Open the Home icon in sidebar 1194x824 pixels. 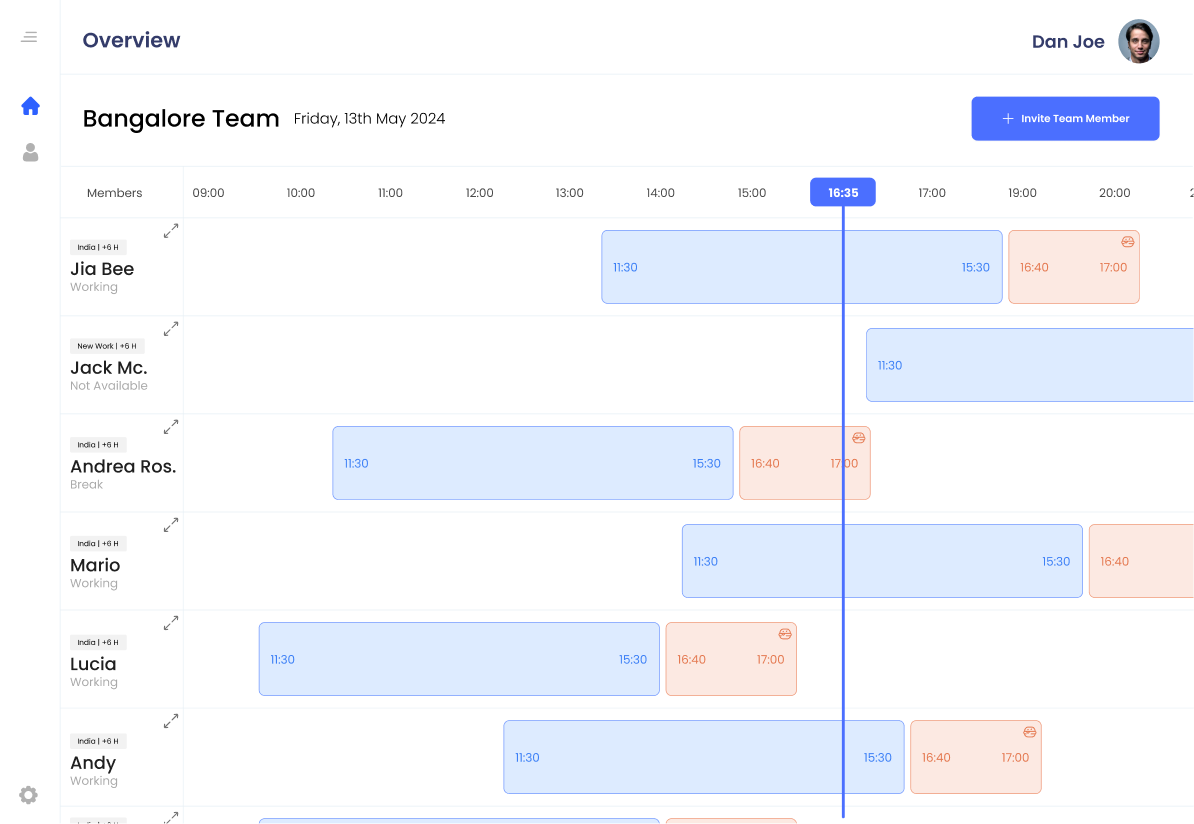30,106
